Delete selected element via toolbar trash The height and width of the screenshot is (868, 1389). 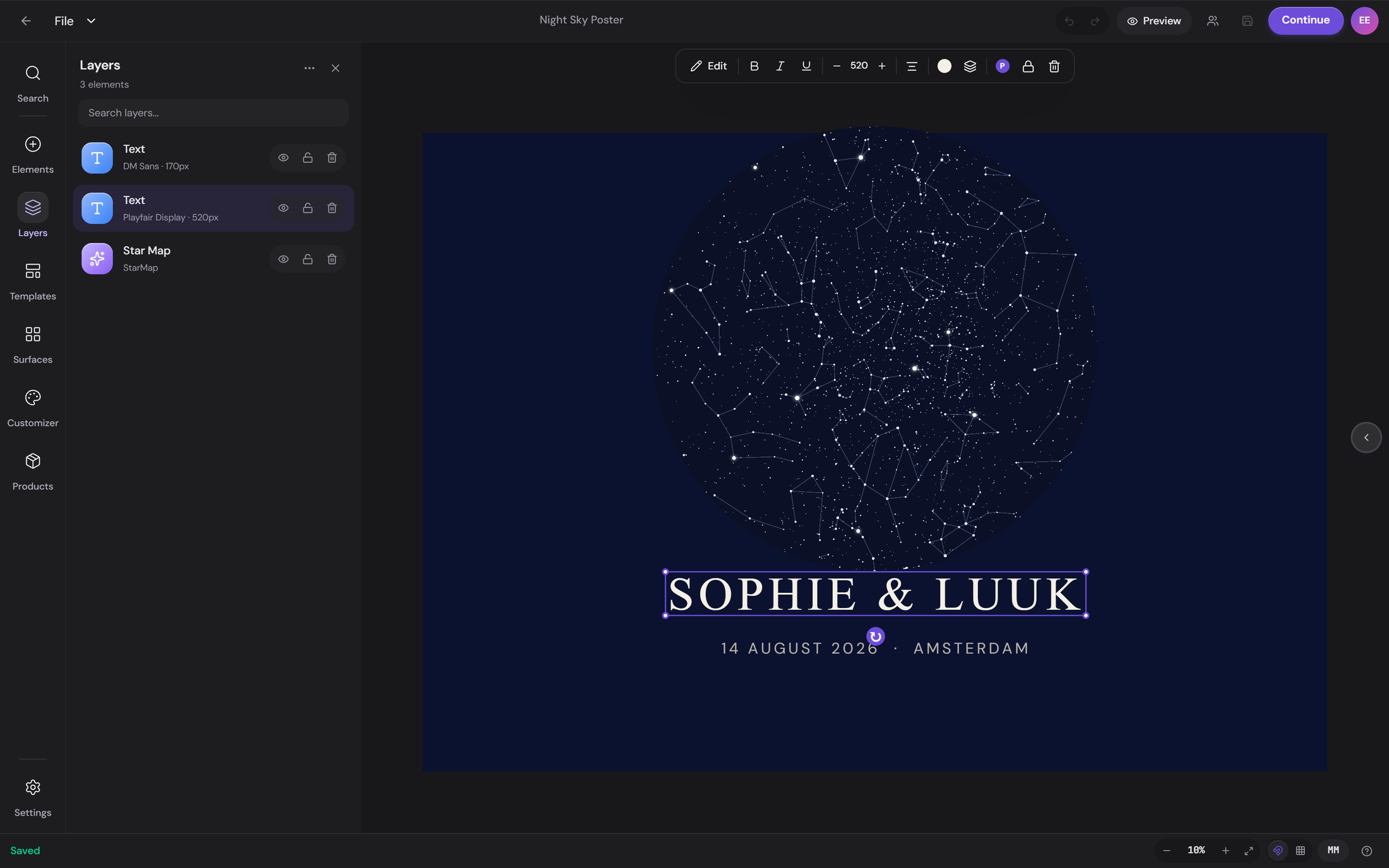1054,66
